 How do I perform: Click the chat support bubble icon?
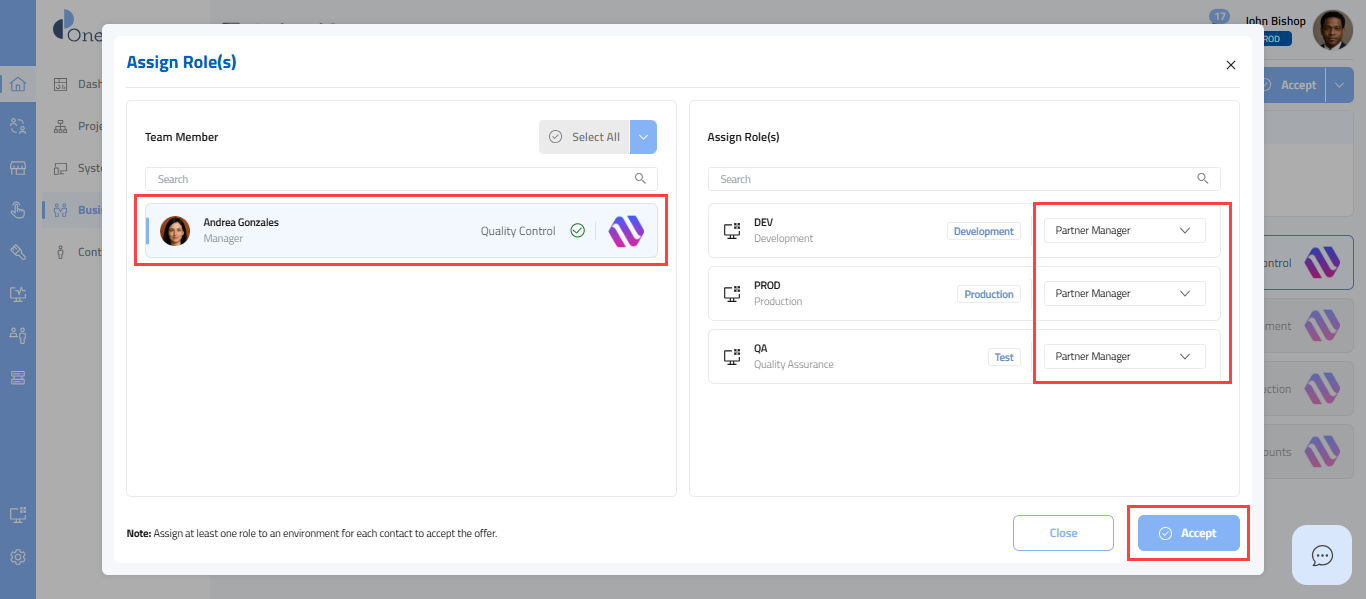[1322, 555]
